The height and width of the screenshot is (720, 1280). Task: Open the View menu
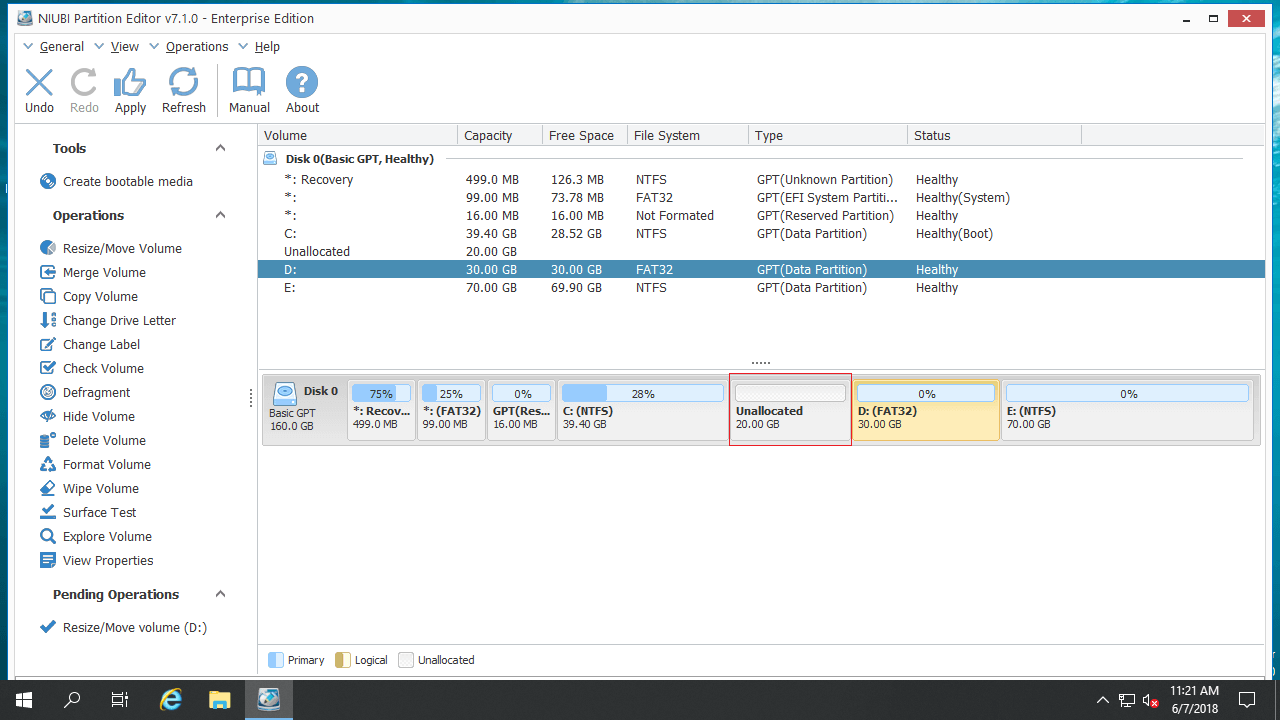tap(124, 46)
